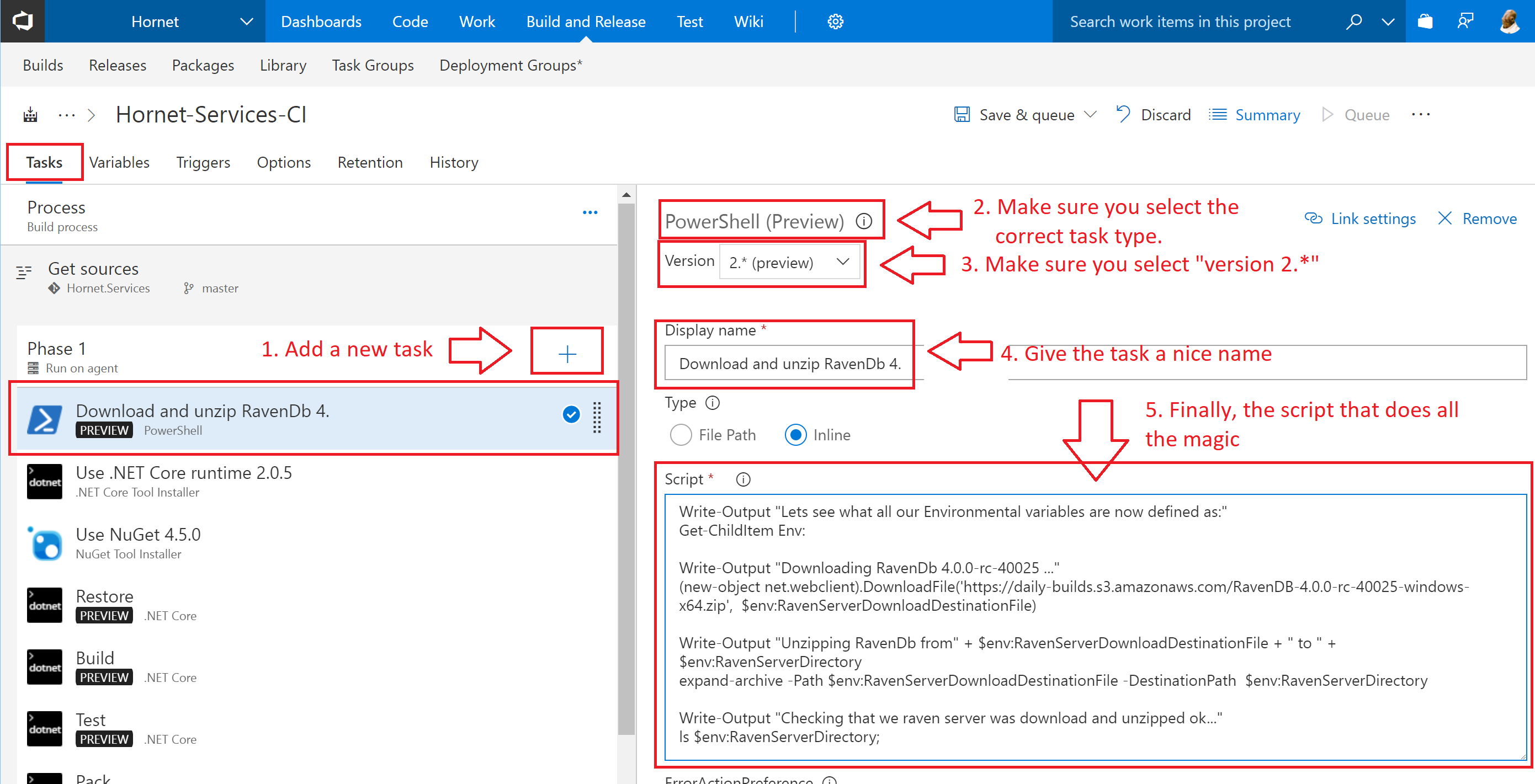Click Link settings
The height and width of the screenshot is (784, 1535).
point(1361,218)
